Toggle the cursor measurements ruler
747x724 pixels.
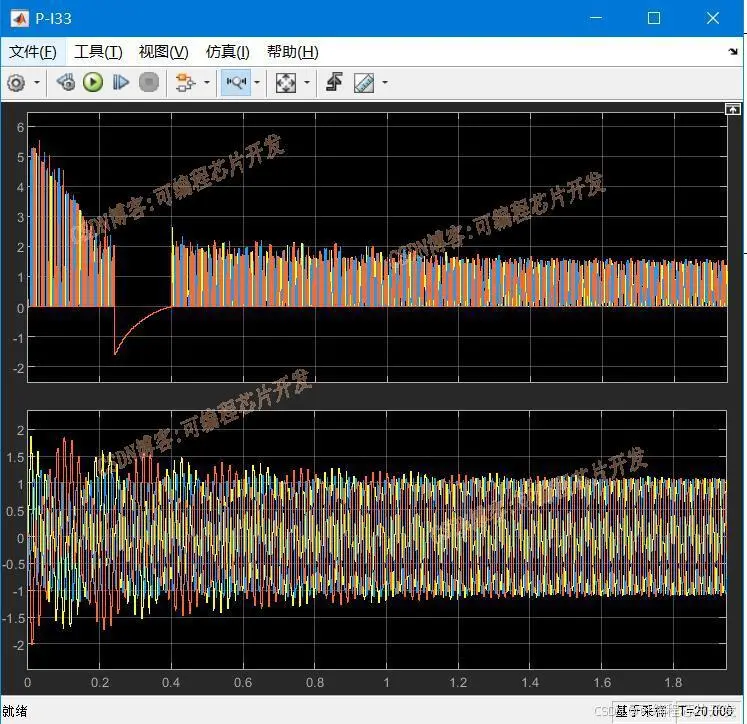click(x=364, y=83)
